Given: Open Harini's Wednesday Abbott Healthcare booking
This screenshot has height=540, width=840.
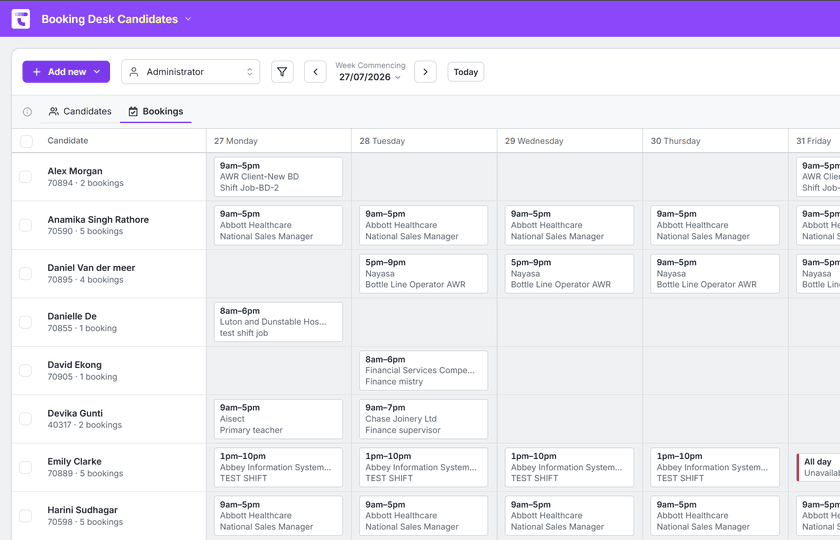Looking at the screenshot, I should 569,515.
